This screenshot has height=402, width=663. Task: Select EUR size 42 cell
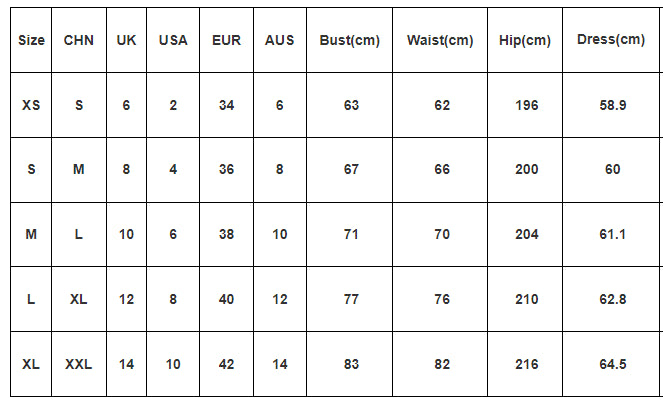click(226, 364)
